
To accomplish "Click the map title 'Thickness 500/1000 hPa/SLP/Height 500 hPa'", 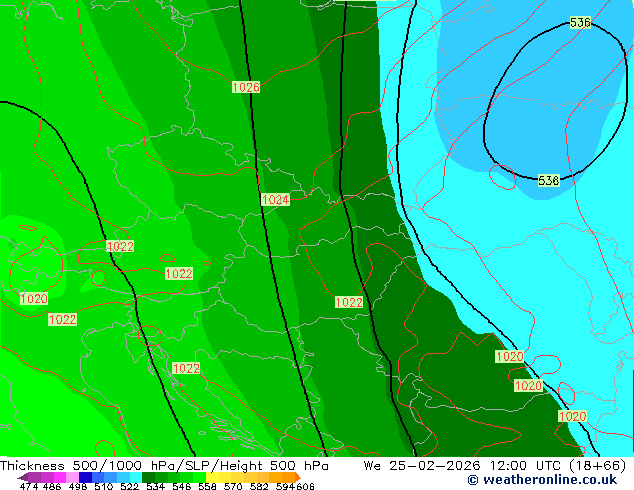I will [x=164, y=465].
